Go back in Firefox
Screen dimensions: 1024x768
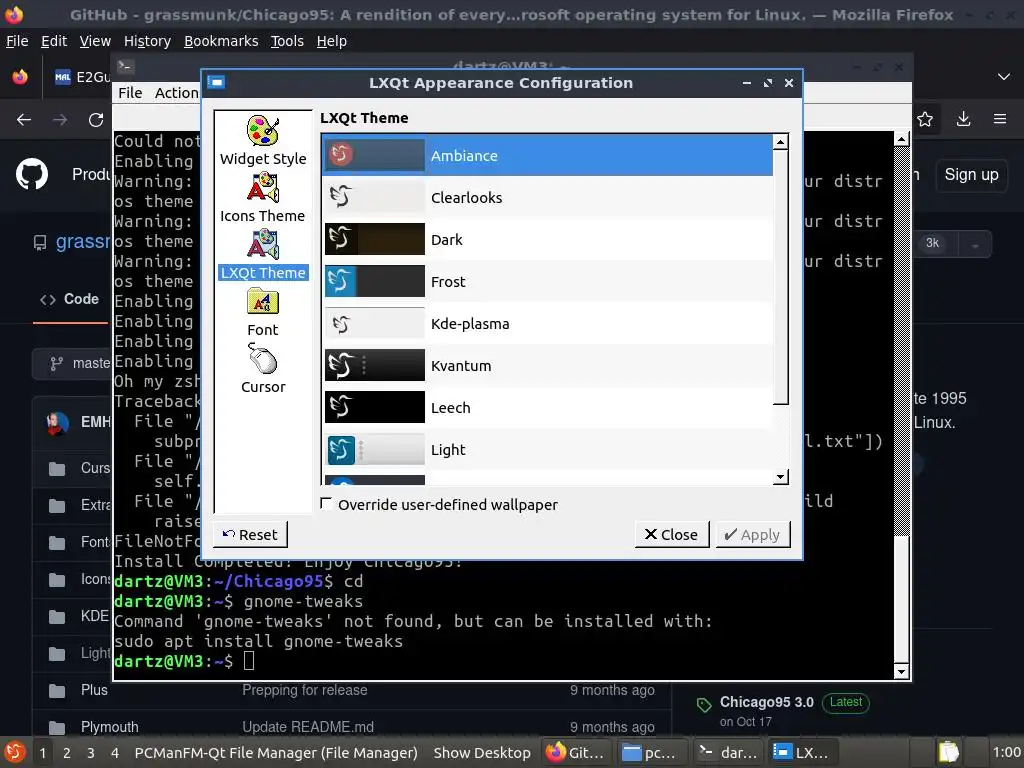coord(24,120)
